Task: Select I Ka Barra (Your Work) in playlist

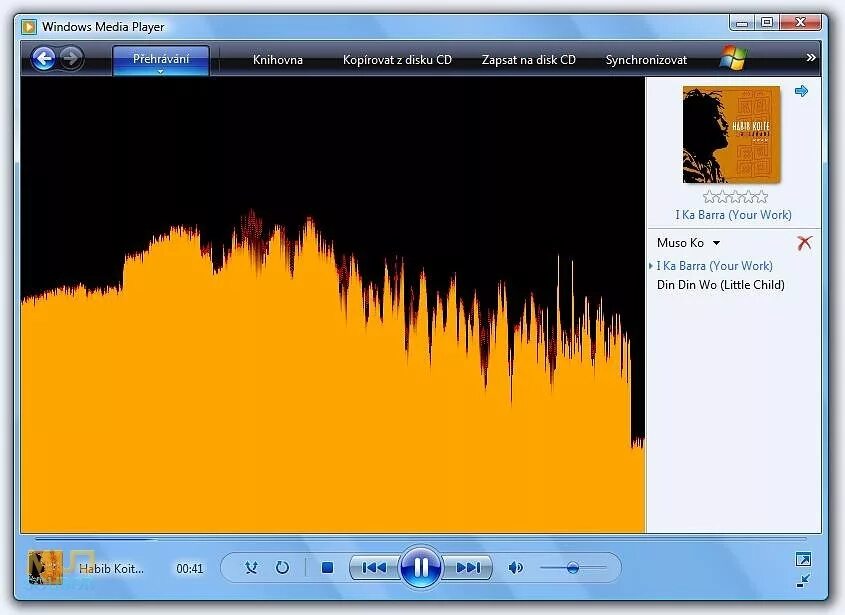Action: (715, 266)
